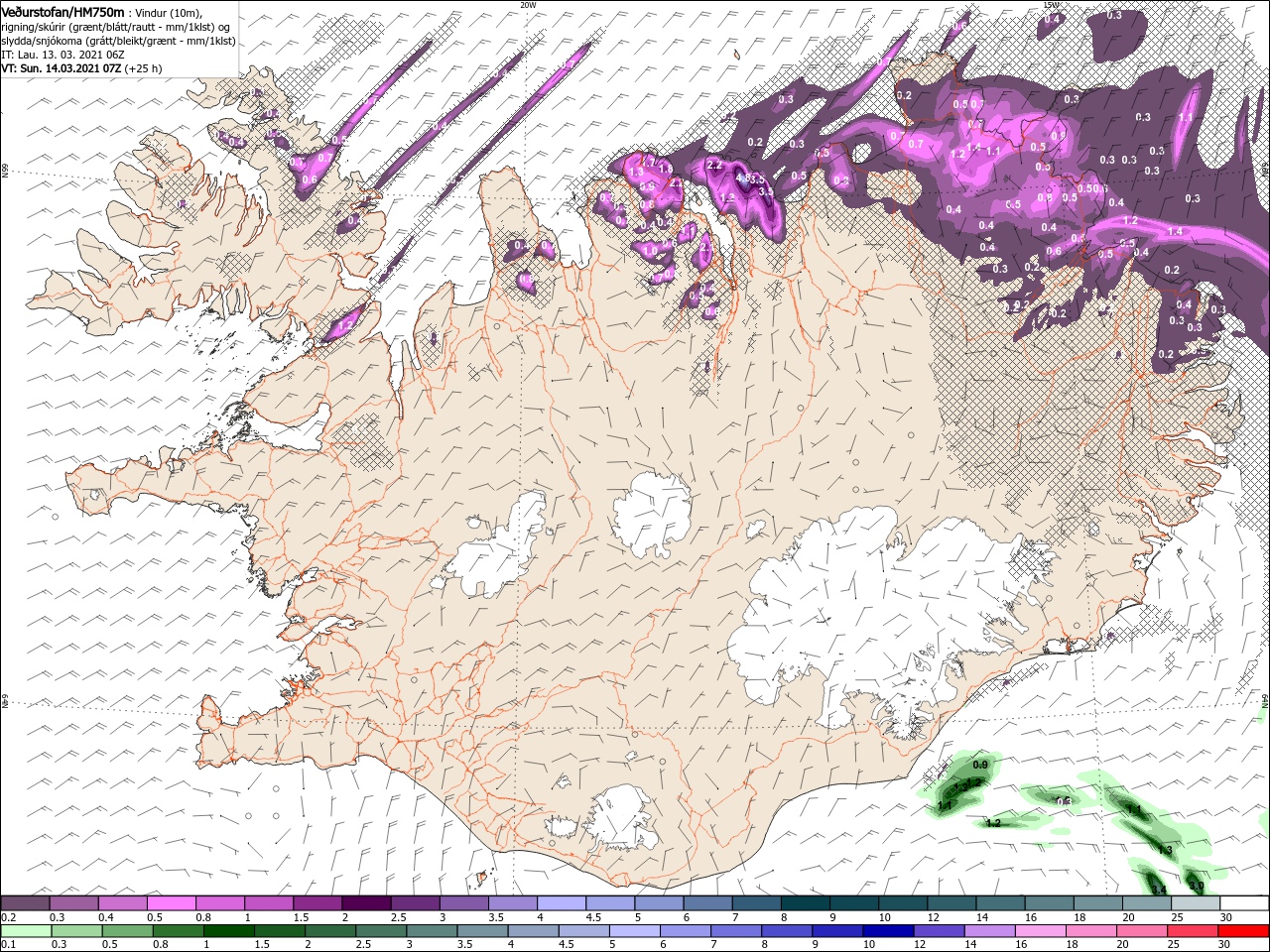1270x952 pixels.
Task: Click the rain legend swatch for 20–25
Action: point(1142,931)
